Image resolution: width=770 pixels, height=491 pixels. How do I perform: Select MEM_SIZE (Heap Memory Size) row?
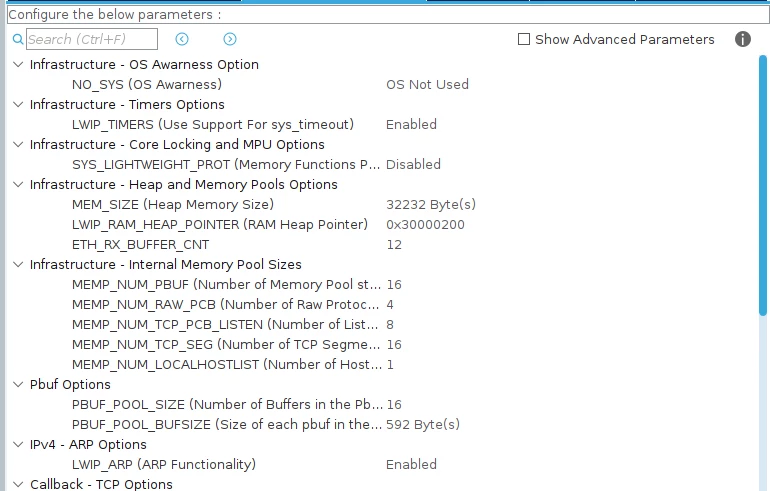click(x=173, y=205)
